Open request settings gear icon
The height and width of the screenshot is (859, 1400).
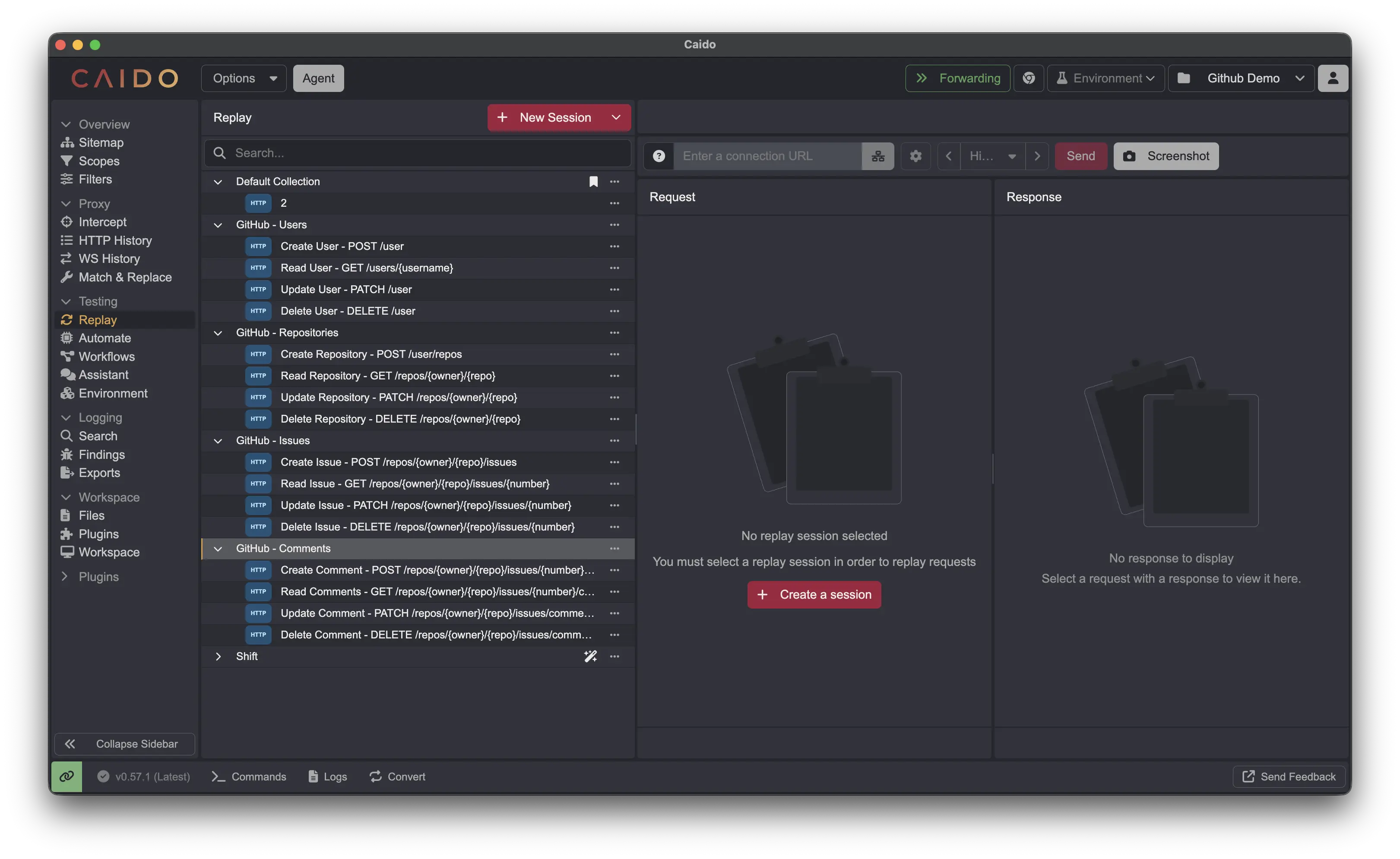[915, 156]
